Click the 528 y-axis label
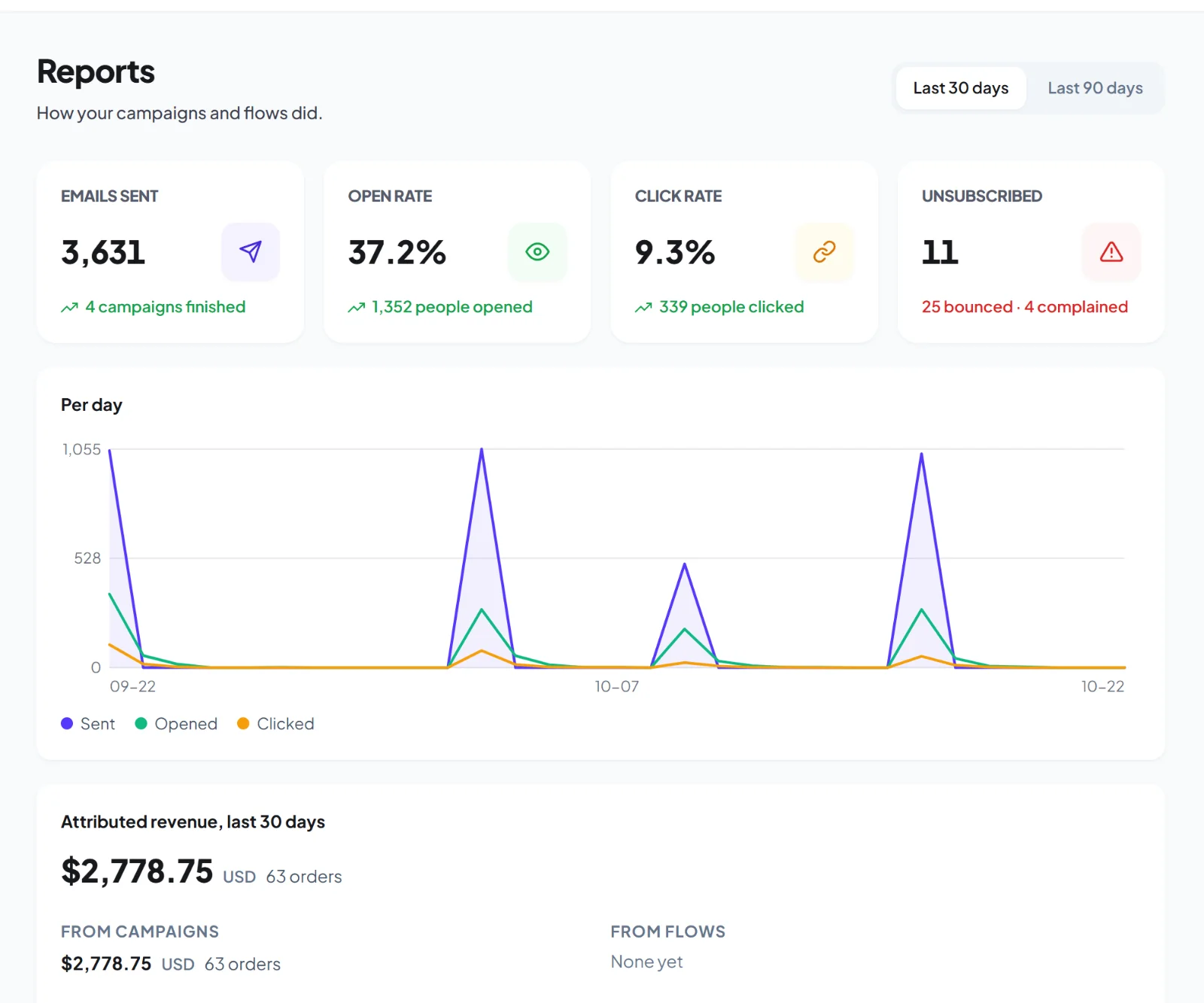The image size is (1204, 1003). 87,558
